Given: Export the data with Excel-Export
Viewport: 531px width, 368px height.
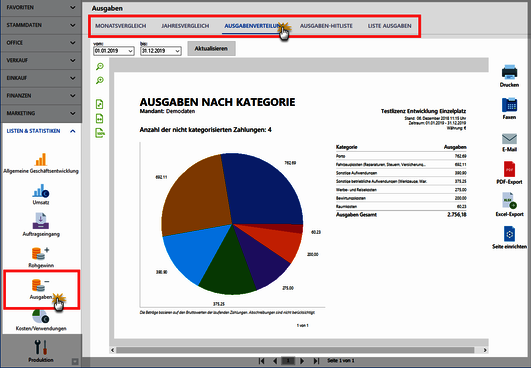Looking at the screenshot, I should (x=509, y=204).
